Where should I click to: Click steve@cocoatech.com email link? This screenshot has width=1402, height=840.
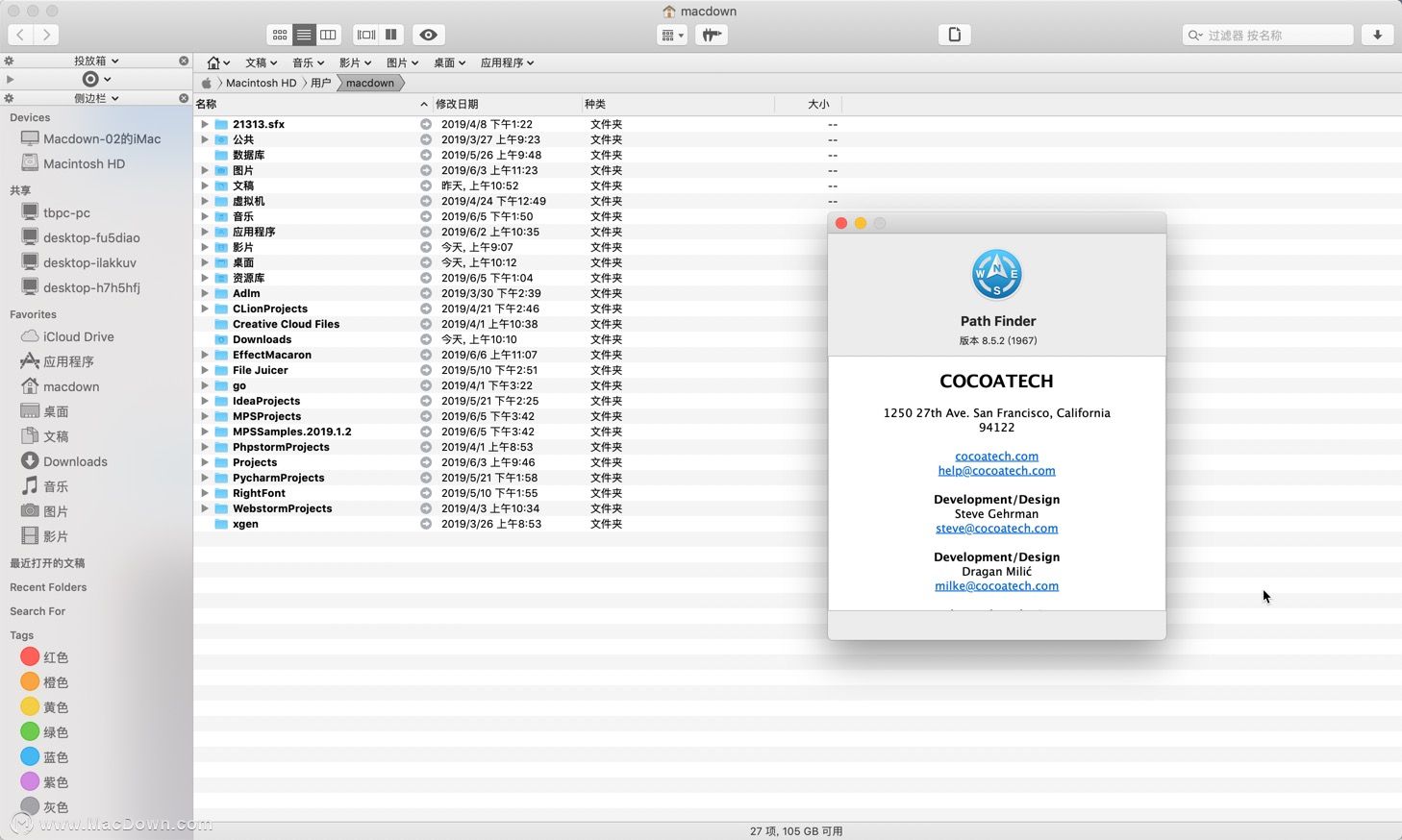pos(996,528)
